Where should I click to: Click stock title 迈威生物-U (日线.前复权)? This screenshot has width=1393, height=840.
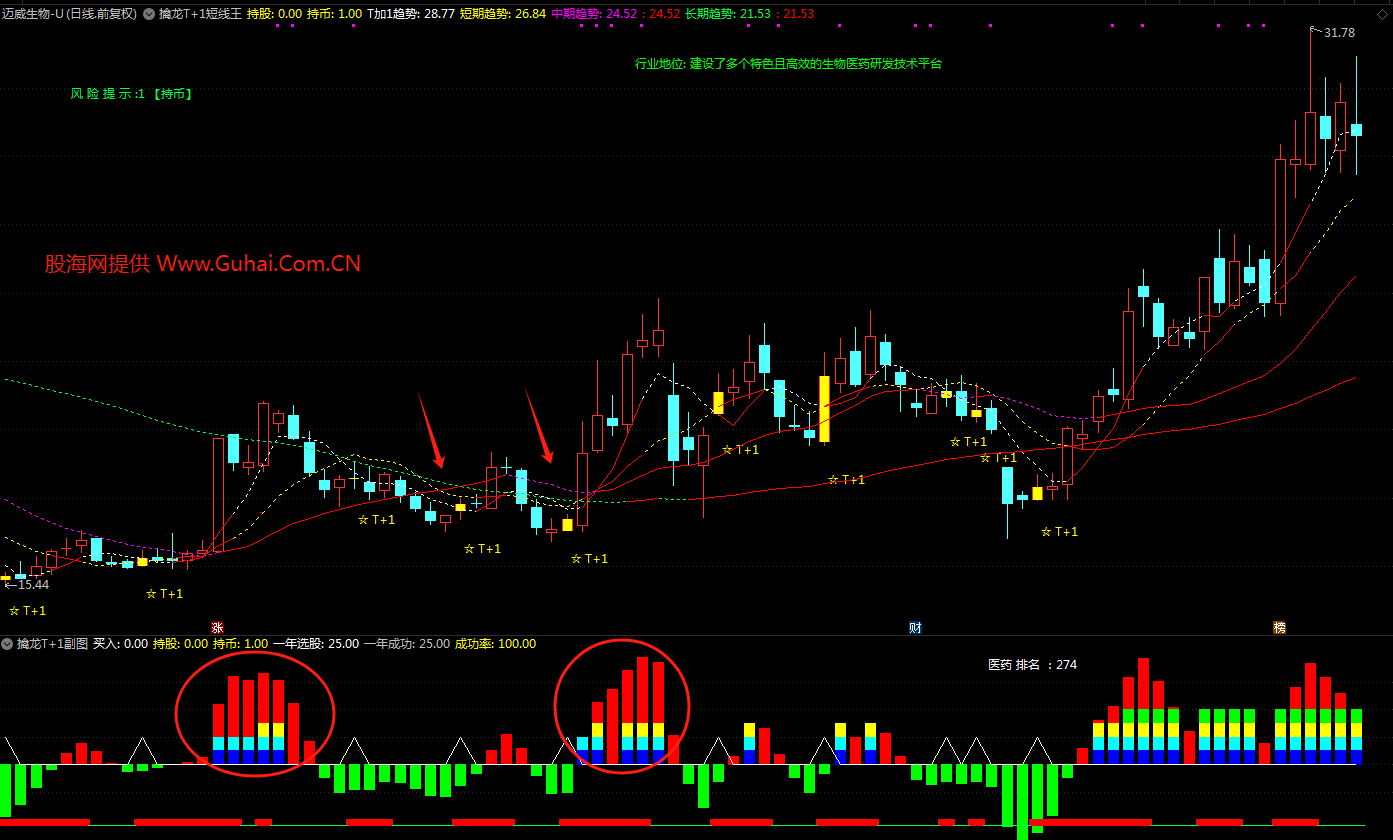point(70,14)
